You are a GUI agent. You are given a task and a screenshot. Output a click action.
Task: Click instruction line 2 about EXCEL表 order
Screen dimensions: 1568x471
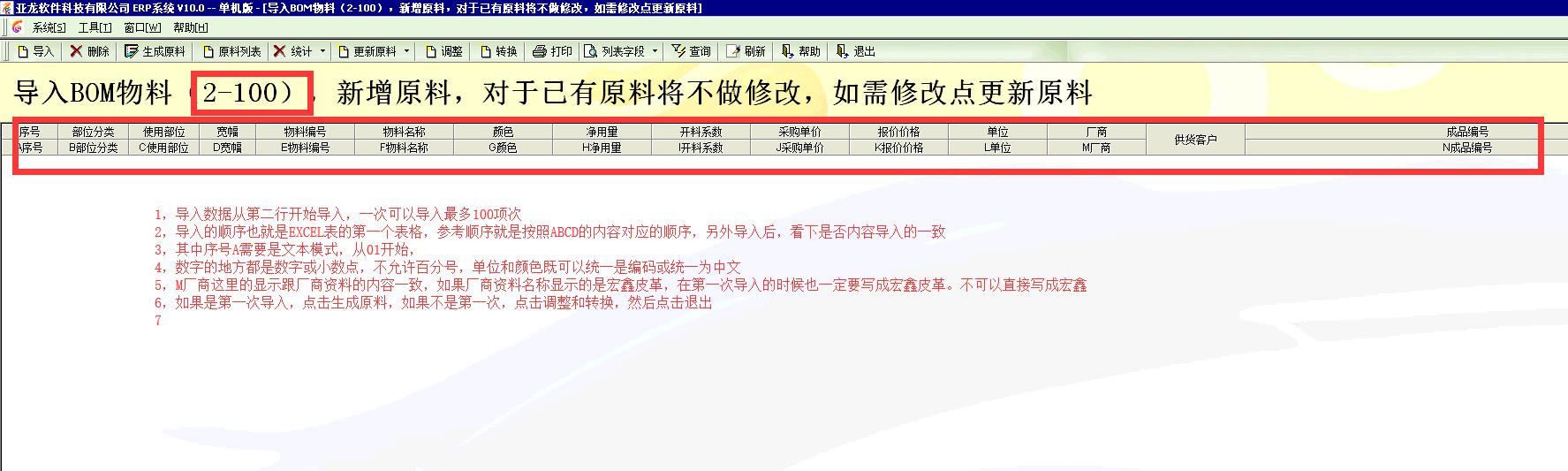pos(549,232)
